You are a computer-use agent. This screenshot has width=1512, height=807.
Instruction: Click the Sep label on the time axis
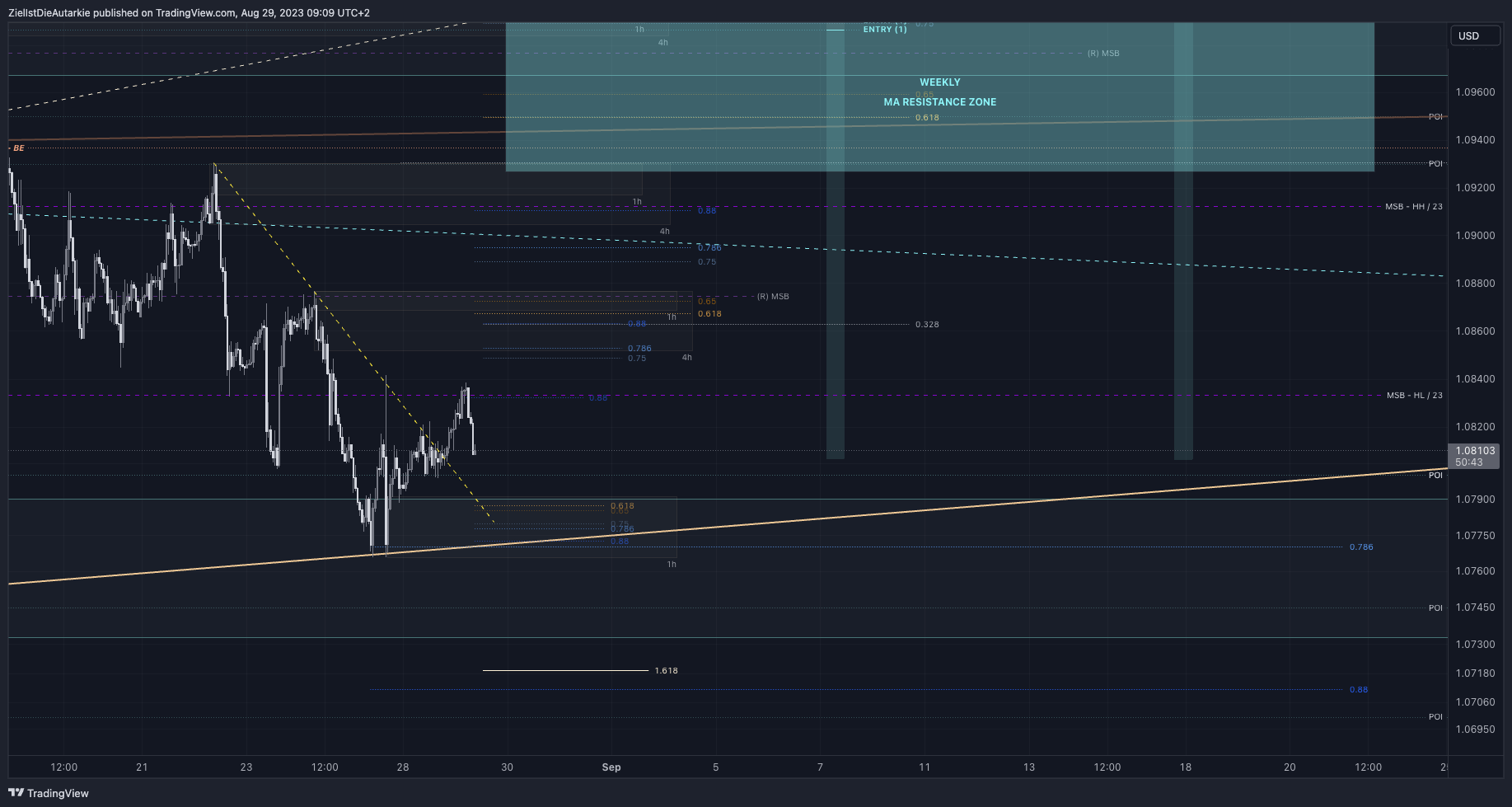(x=611, y=767)
